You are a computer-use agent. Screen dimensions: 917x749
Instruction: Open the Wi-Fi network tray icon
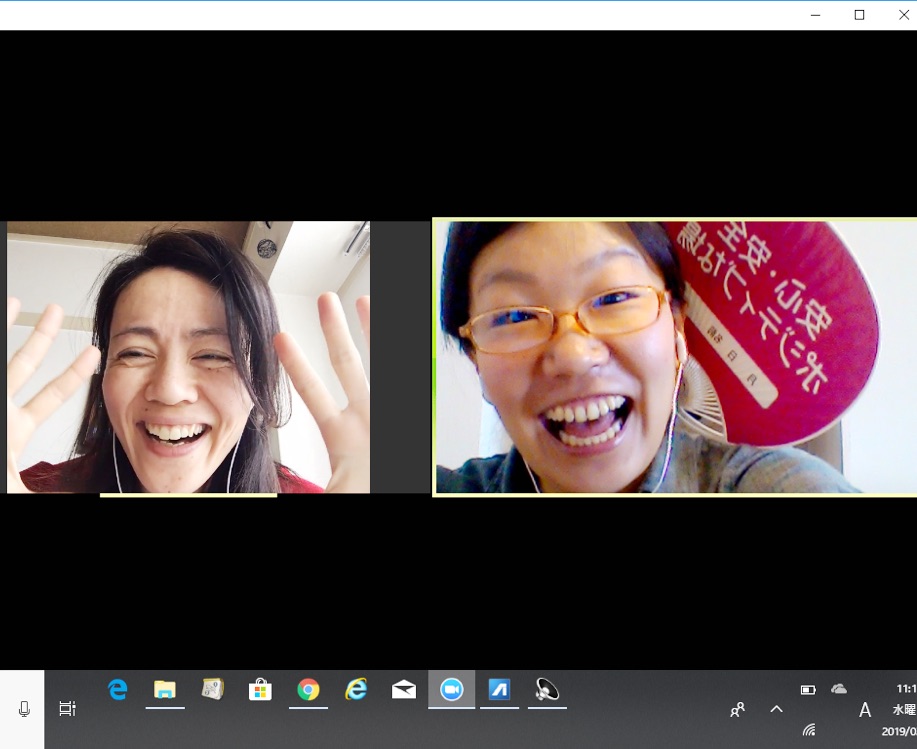point(808,730)
